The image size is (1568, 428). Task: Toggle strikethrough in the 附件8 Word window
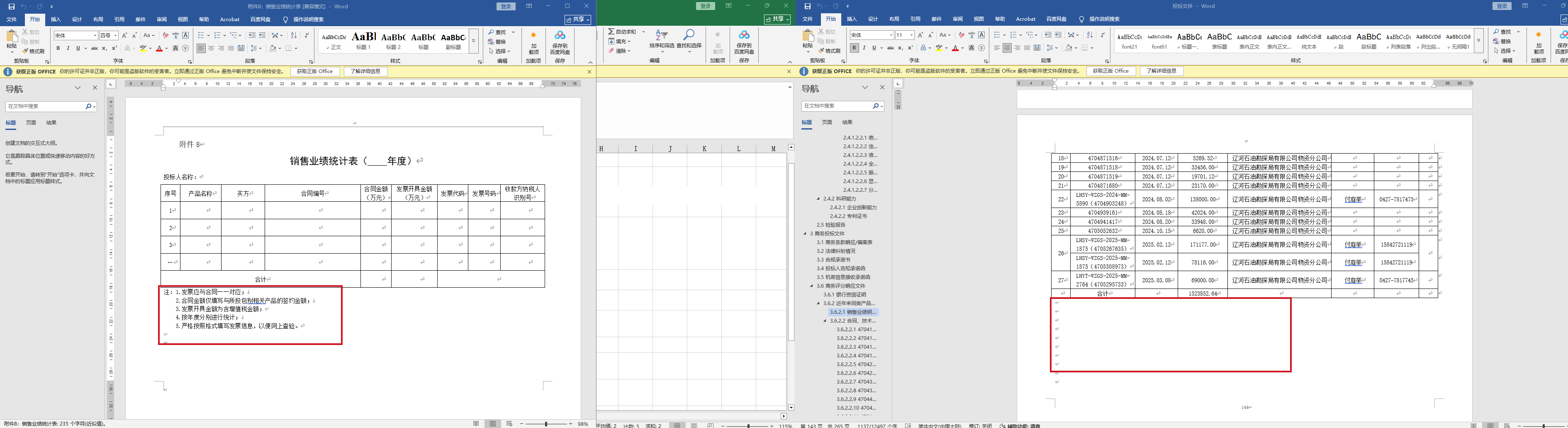(94, 48)
